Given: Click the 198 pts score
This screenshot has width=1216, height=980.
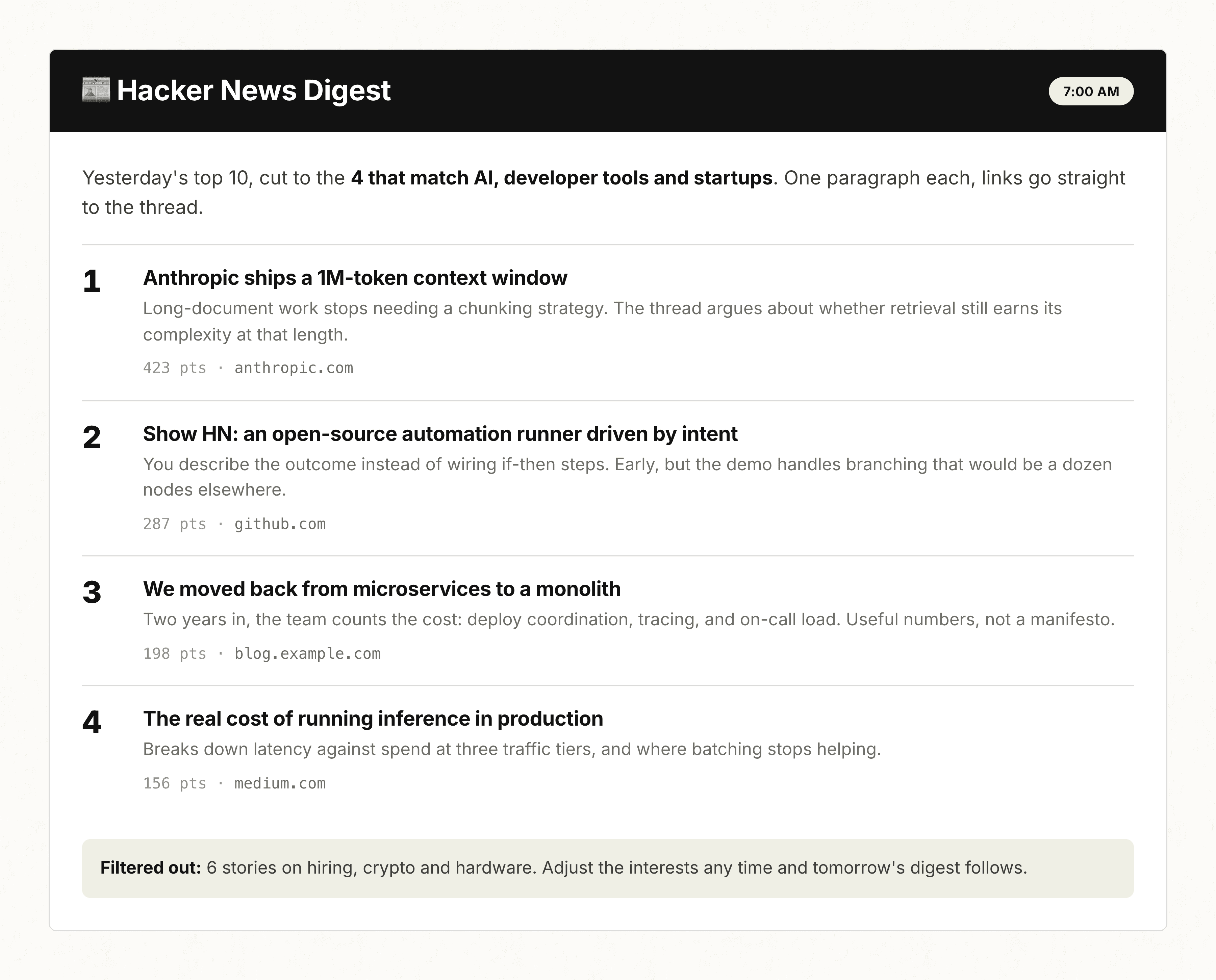Looking at the screenshot, I should (x=174, y=654).
